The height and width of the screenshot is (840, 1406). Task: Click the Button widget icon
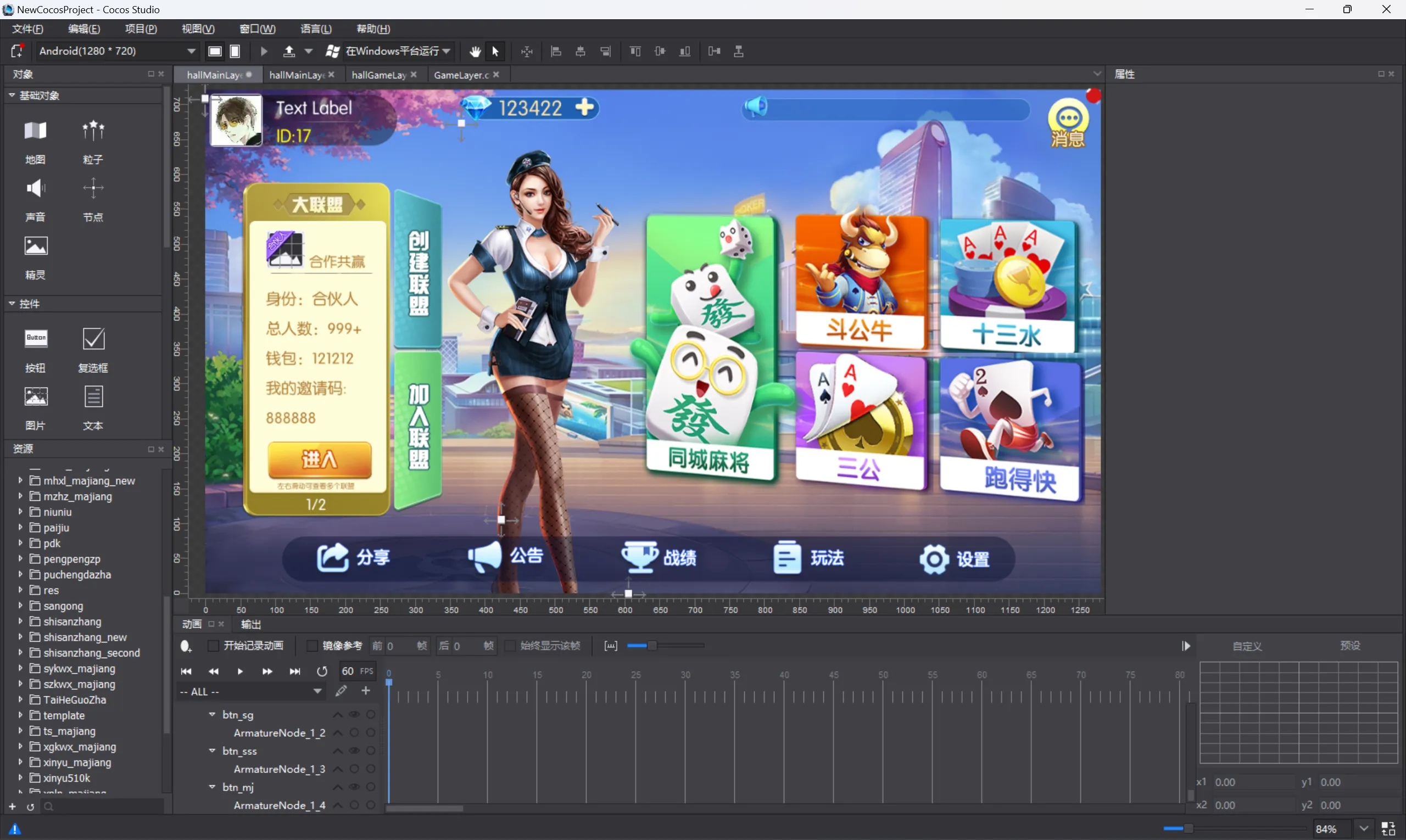coord(36,339)
